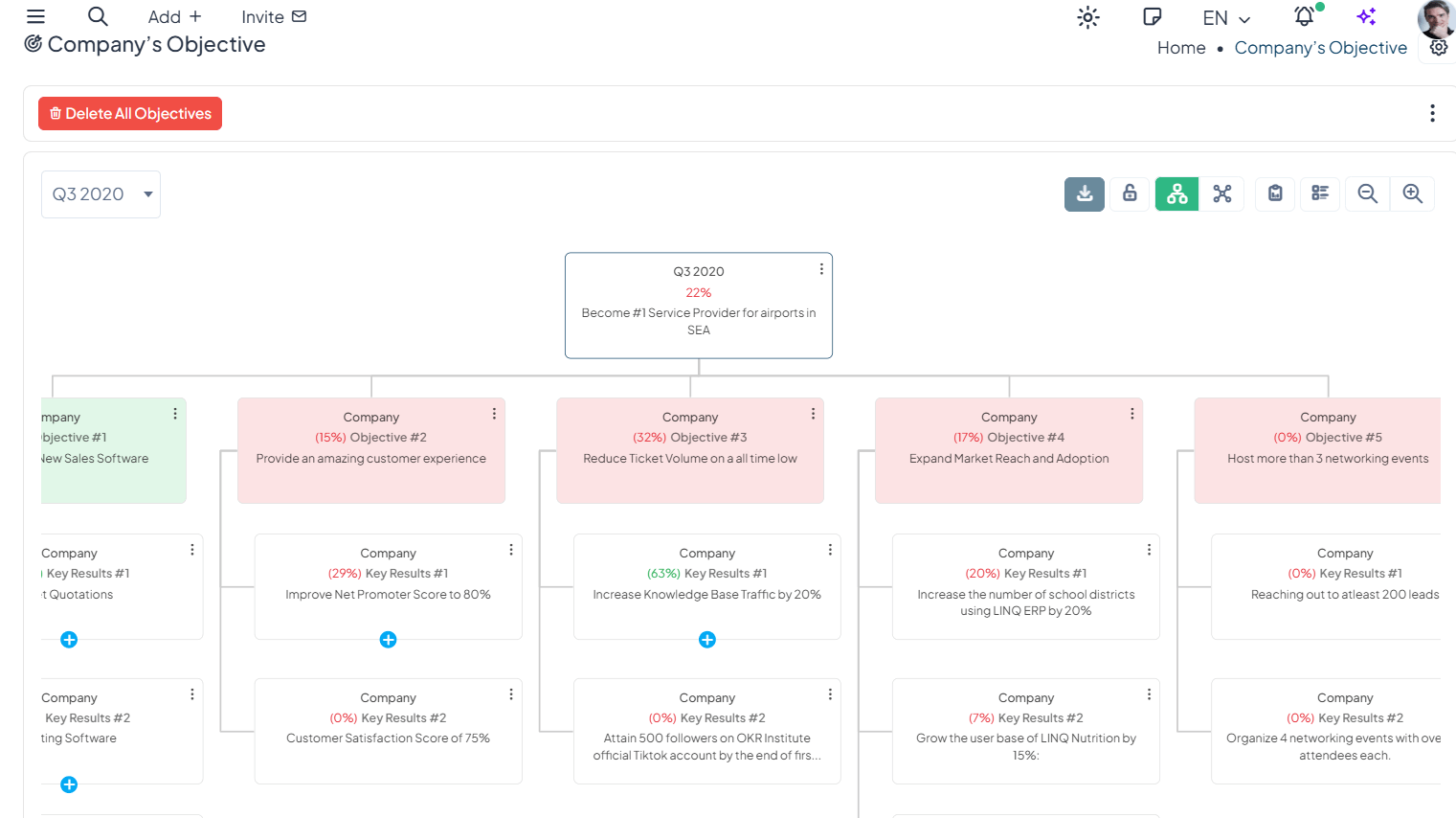Expand the EN language selector
Viewport: 1456px width, 818px height.
click(1226, 18)
